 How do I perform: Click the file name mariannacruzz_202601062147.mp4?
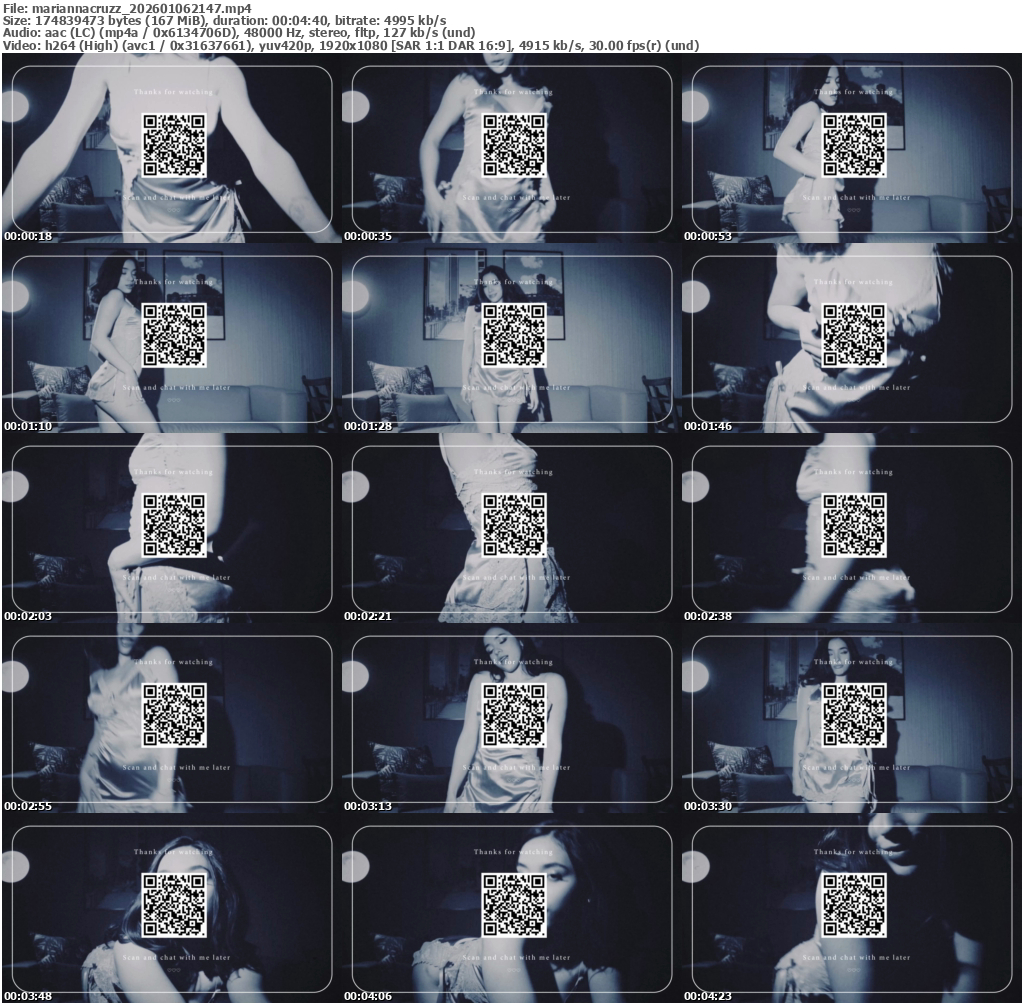(141, 8)
